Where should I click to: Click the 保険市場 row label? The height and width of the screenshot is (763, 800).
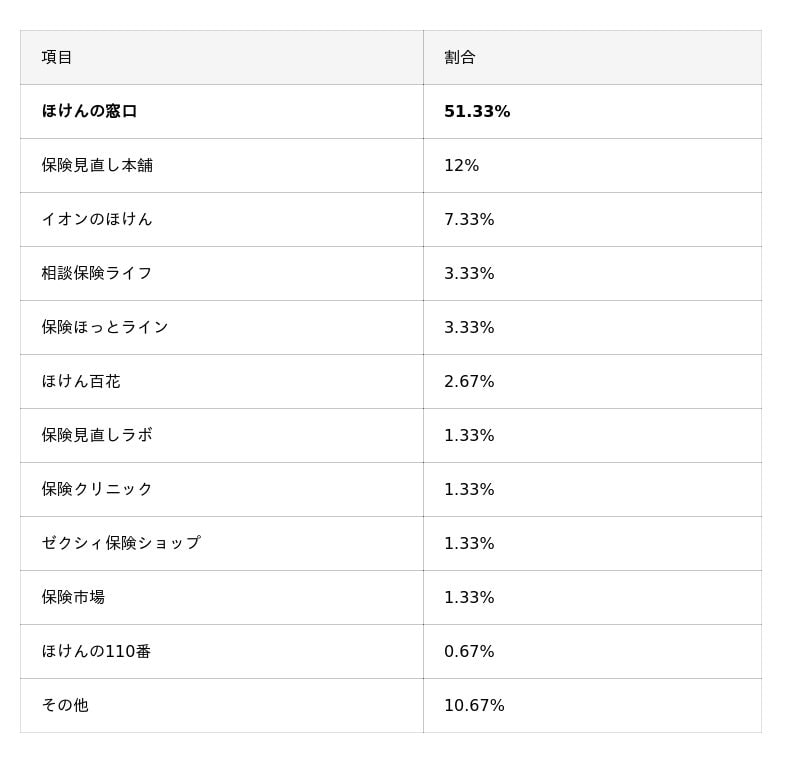click(x=73, y=597)
